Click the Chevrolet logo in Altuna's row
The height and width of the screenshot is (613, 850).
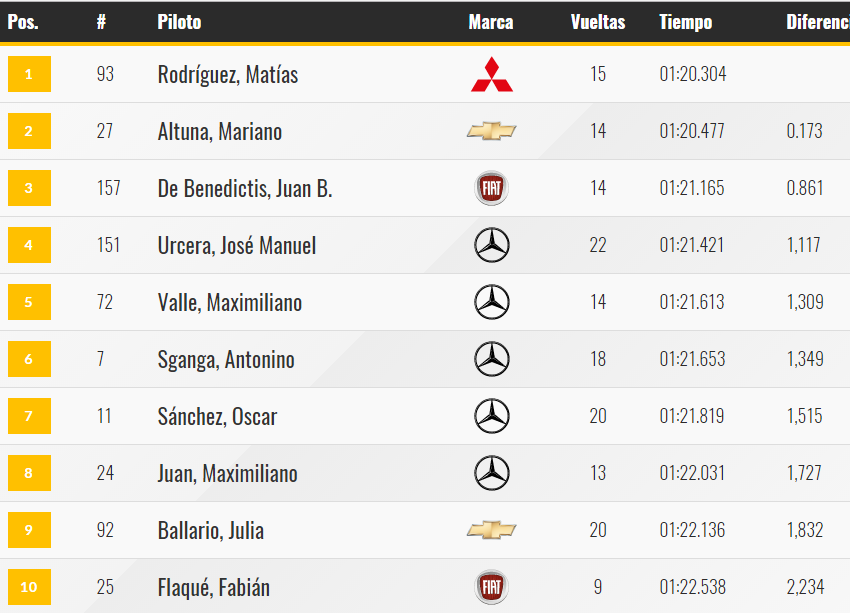(x=492, y=131)
